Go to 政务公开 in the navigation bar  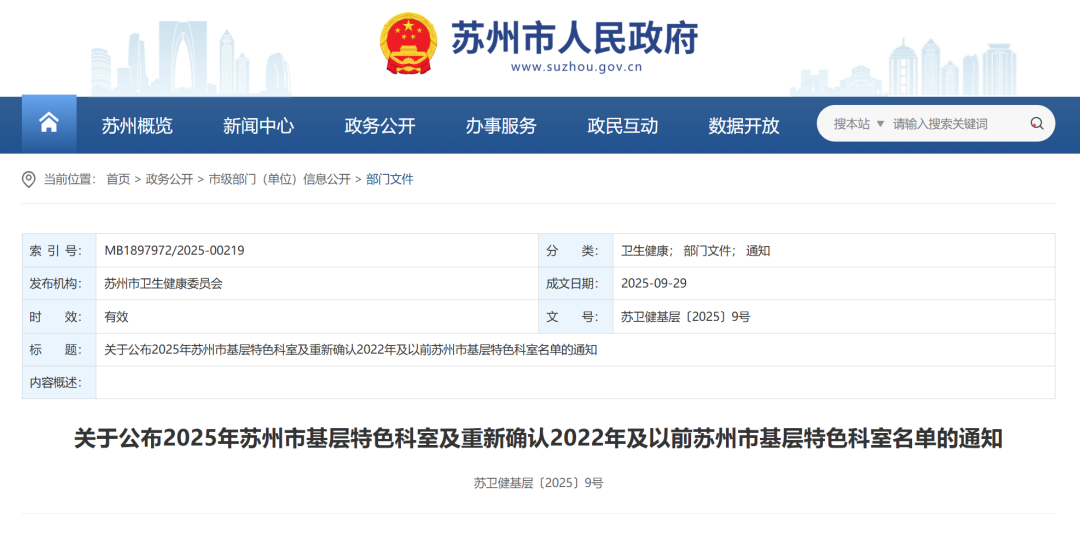pyautogui.click(x=379, y=126)
